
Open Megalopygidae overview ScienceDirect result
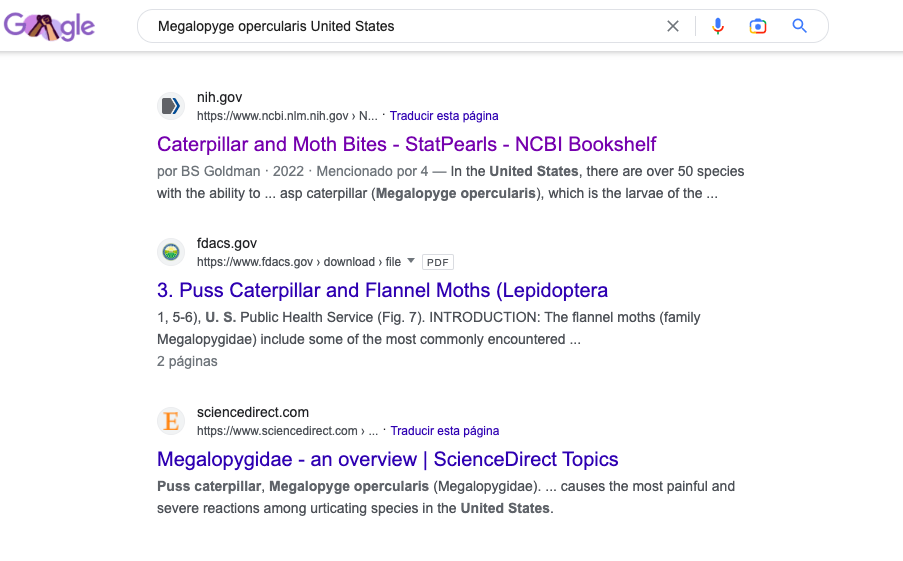[388, 459]
